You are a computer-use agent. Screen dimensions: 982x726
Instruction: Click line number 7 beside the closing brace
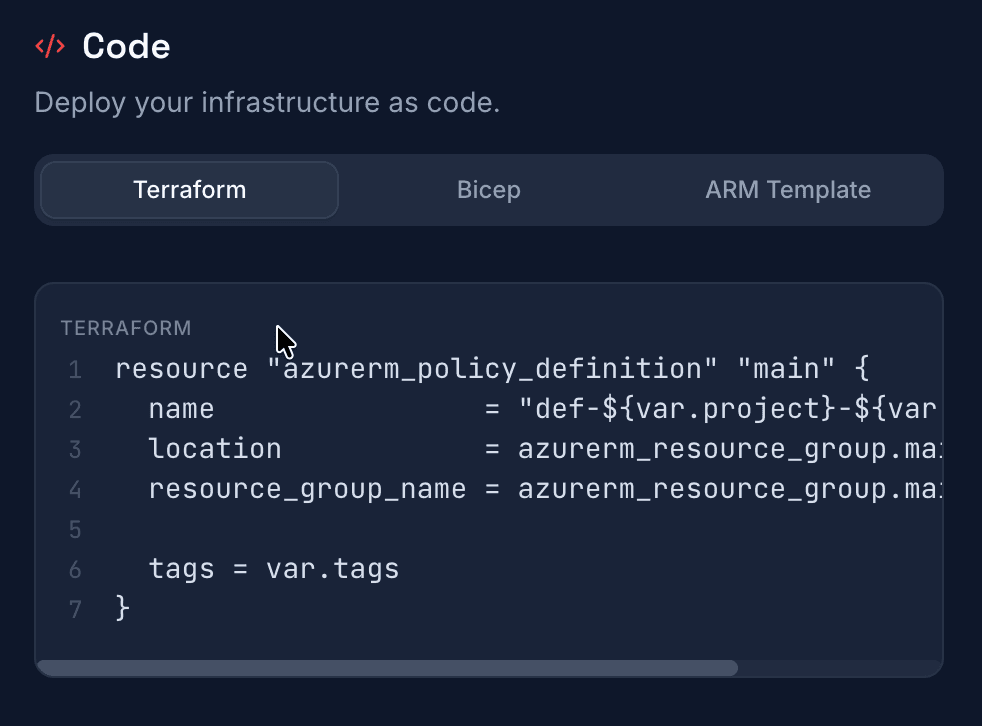point(75,608)
